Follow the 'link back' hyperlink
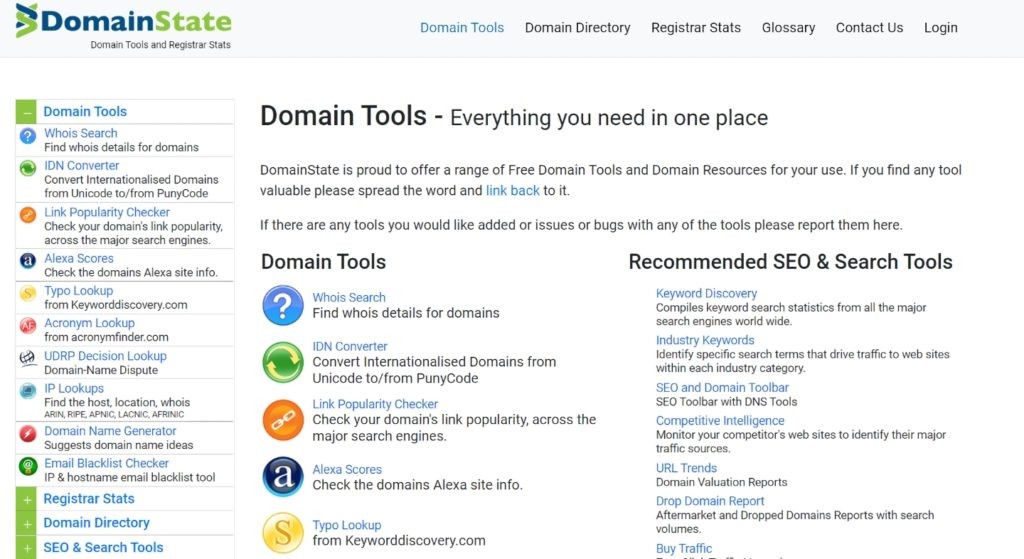Viewport: 1024px width, 559px height. tap(512, 190)
